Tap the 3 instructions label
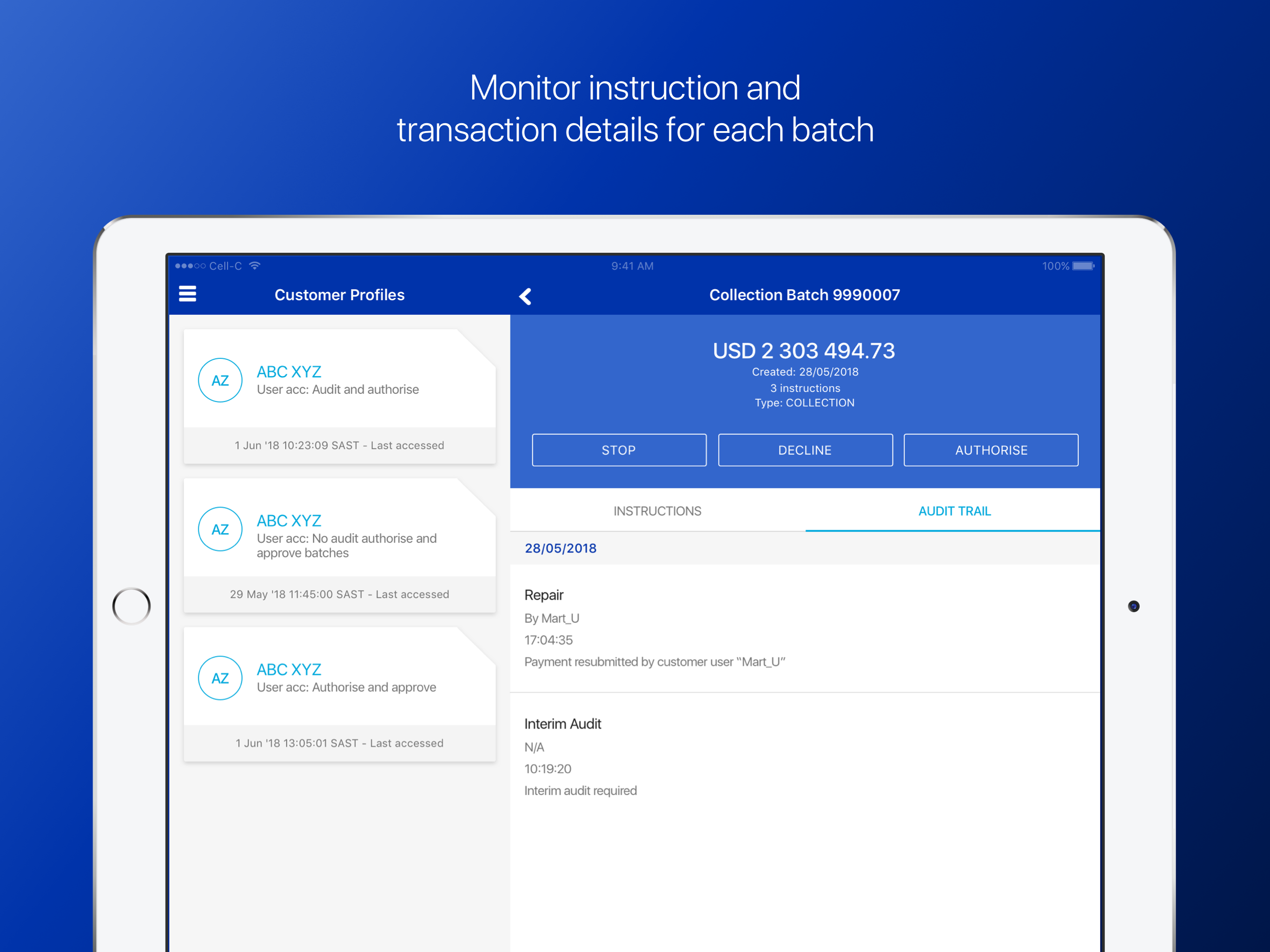The width and height of the screenshot is (1270, 952). point(805,388)
